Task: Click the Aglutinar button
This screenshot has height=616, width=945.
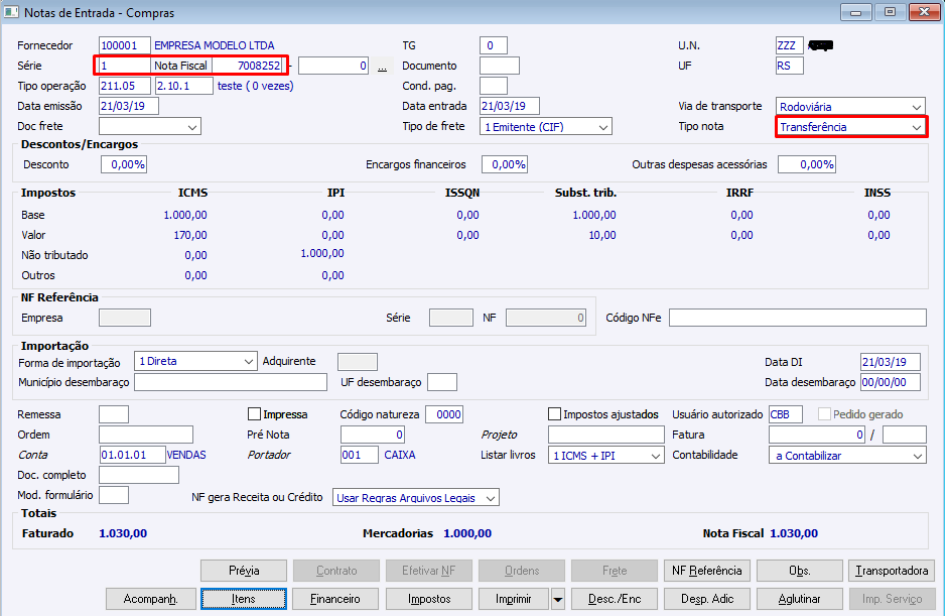Action: [800, 599]
